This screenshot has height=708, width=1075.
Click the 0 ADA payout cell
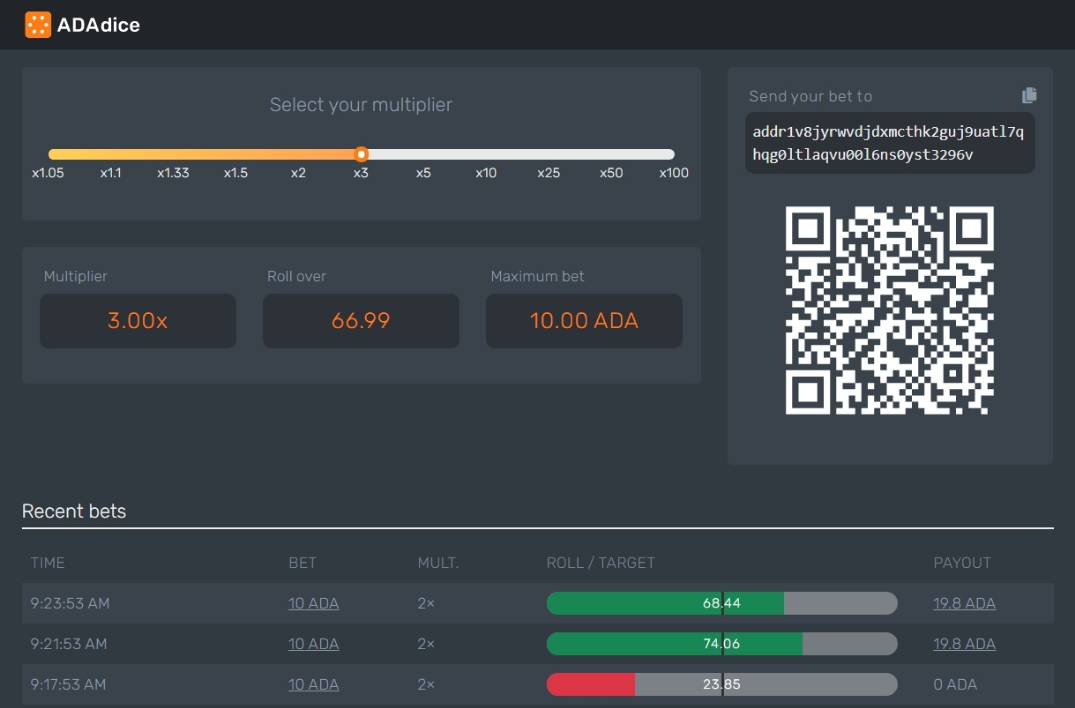[955, 684]
